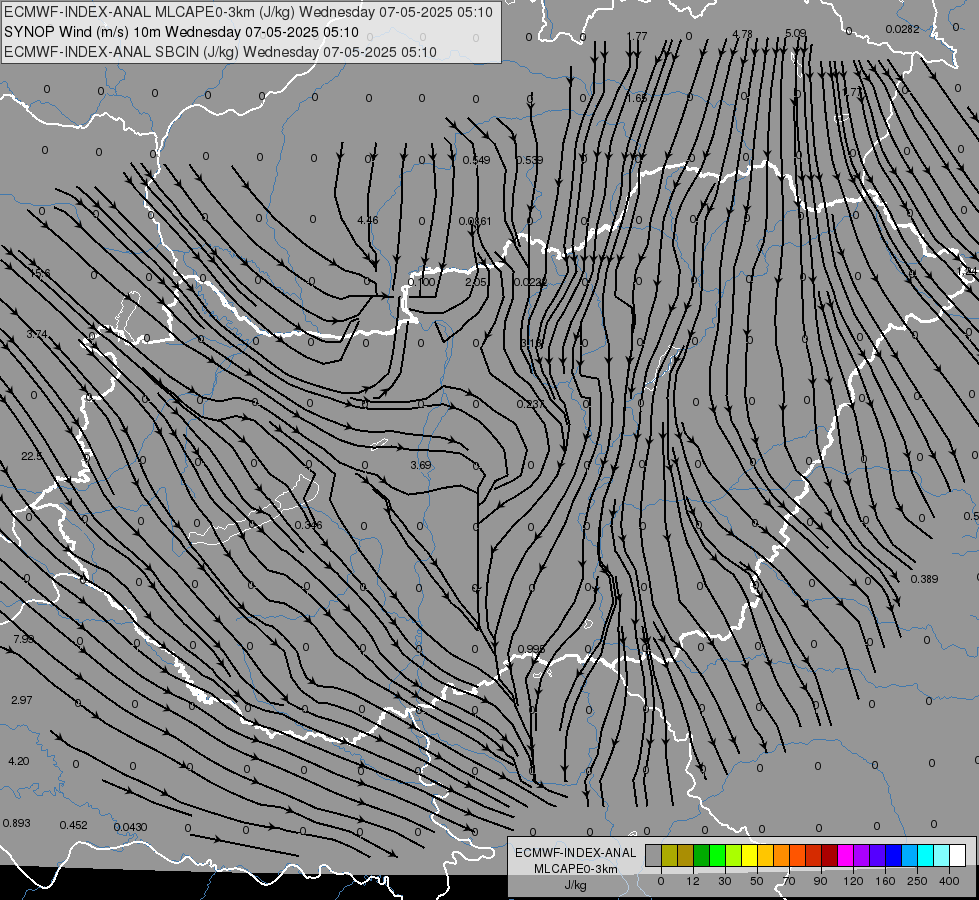Click the legend unit J/kg
979x900 pixels.
point(576,885)
